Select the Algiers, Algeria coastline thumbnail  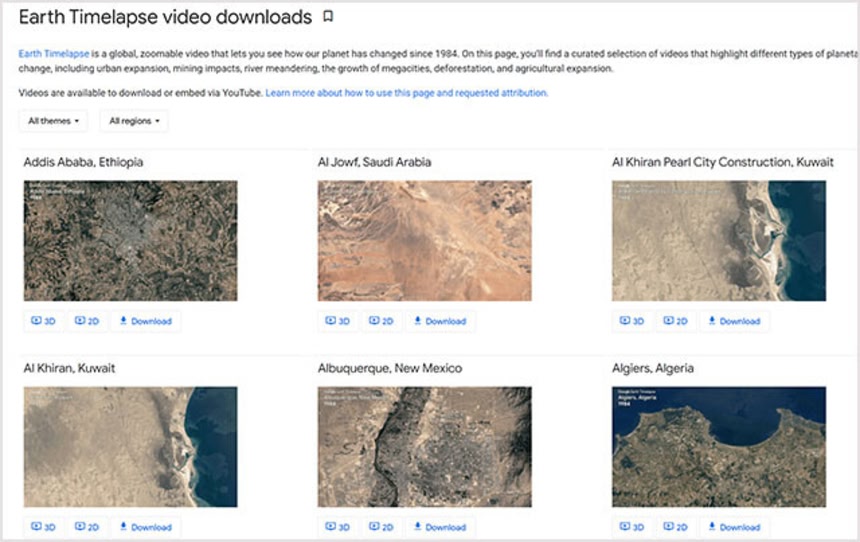click(x=719, y=447)
